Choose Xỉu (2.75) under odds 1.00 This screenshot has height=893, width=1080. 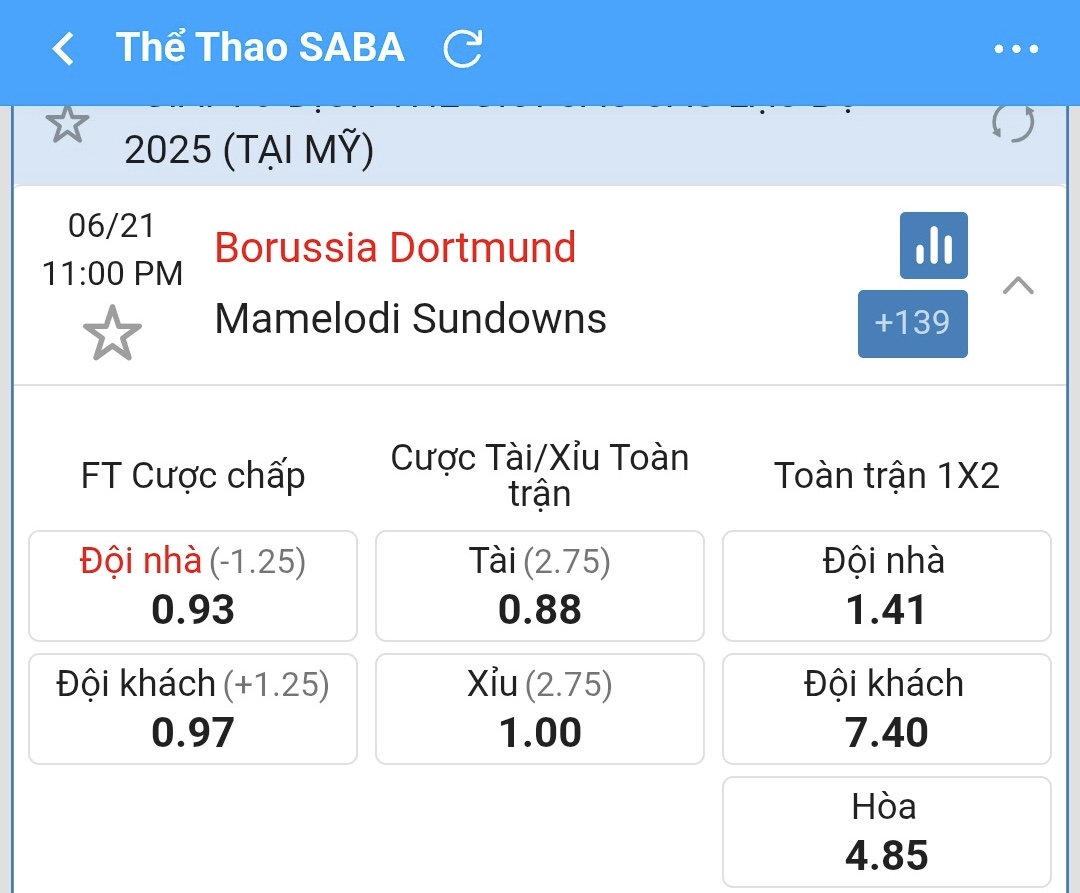point(540,709)
